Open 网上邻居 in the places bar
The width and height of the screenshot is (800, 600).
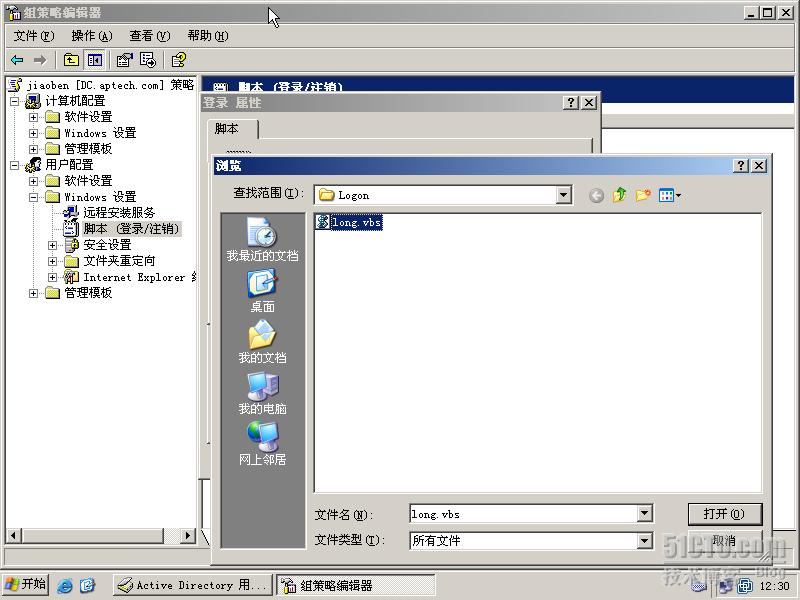262,443
